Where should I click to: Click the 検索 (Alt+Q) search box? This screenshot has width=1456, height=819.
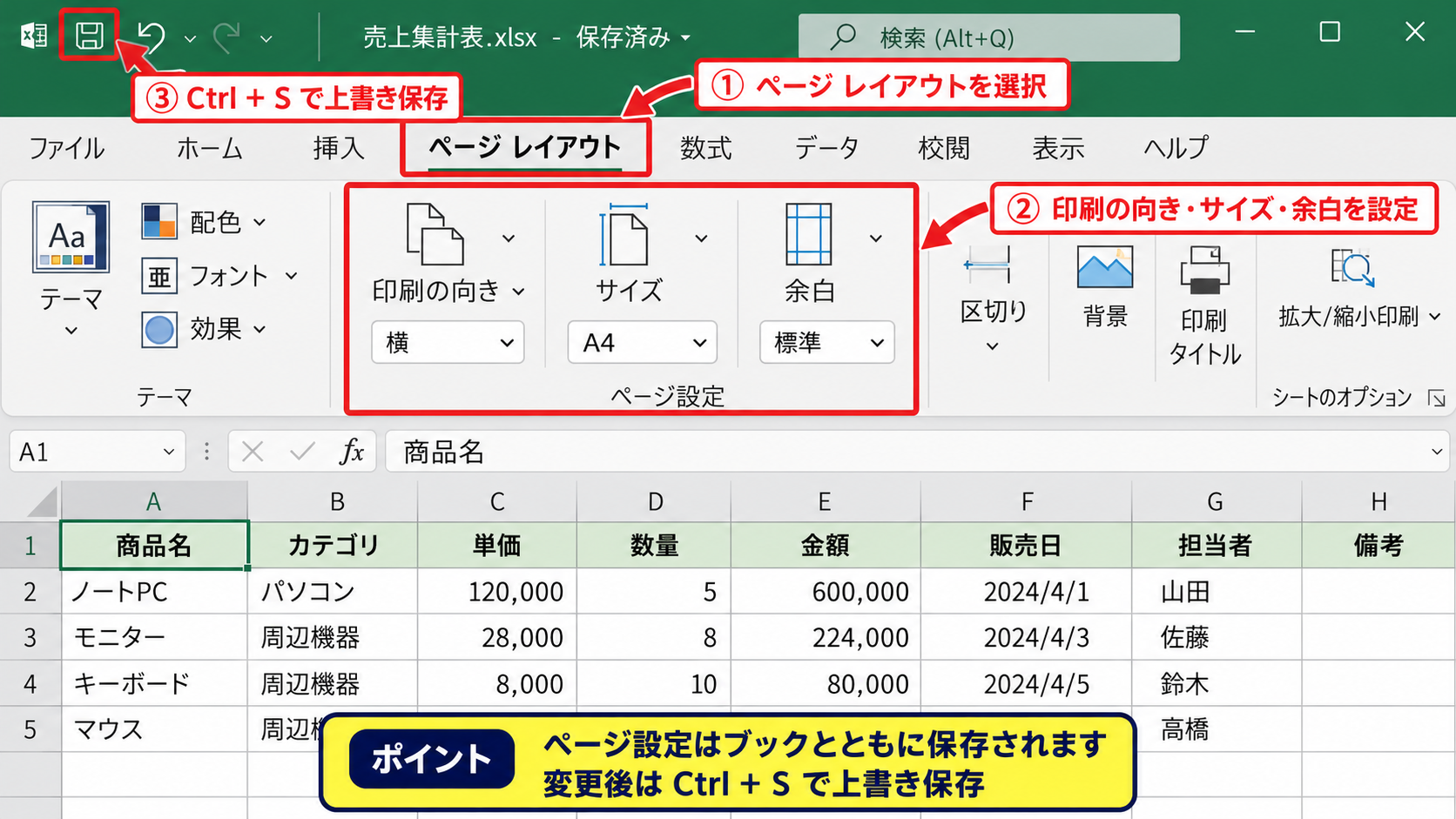(x=989, y=37)
